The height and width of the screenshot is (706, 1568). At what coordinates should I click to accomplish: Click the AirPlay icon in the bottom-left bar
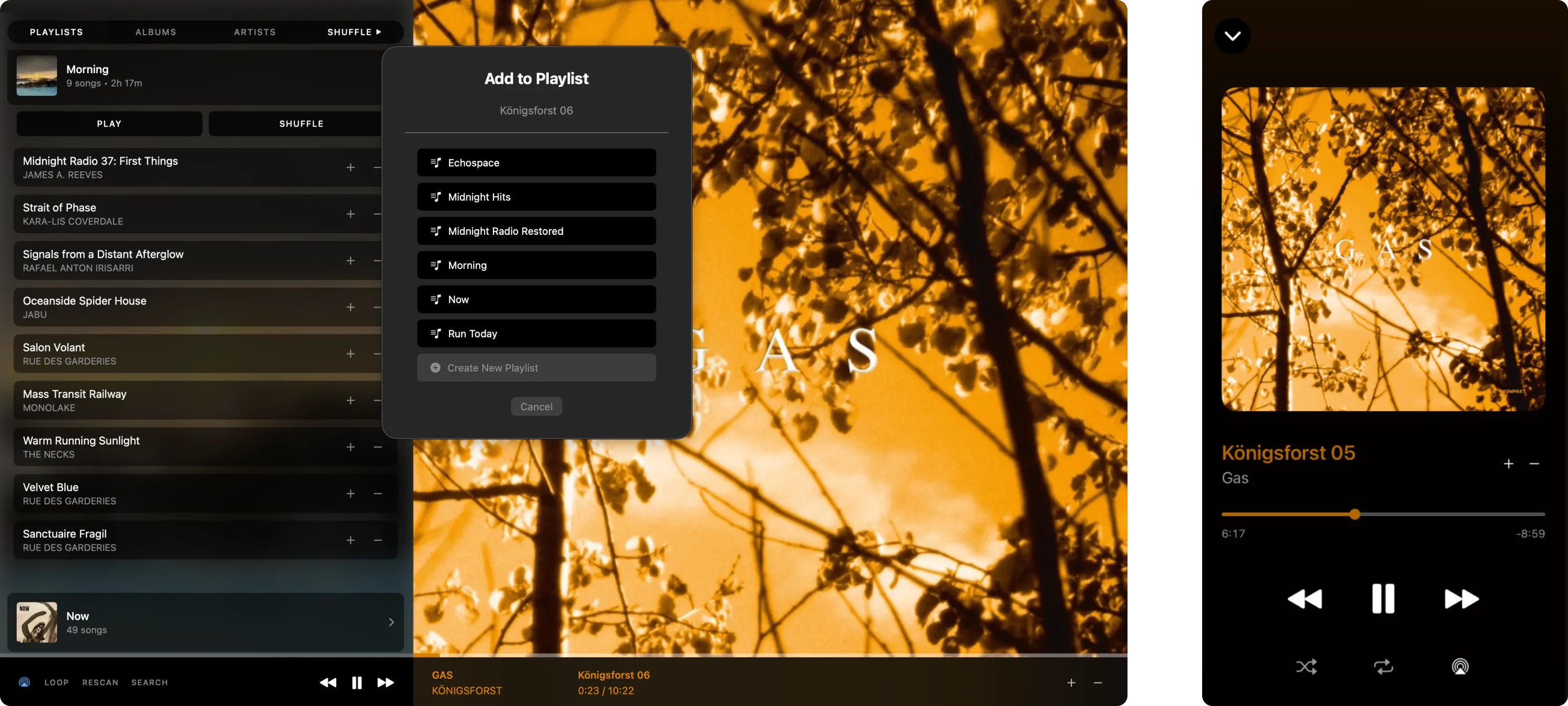(25, 682)
